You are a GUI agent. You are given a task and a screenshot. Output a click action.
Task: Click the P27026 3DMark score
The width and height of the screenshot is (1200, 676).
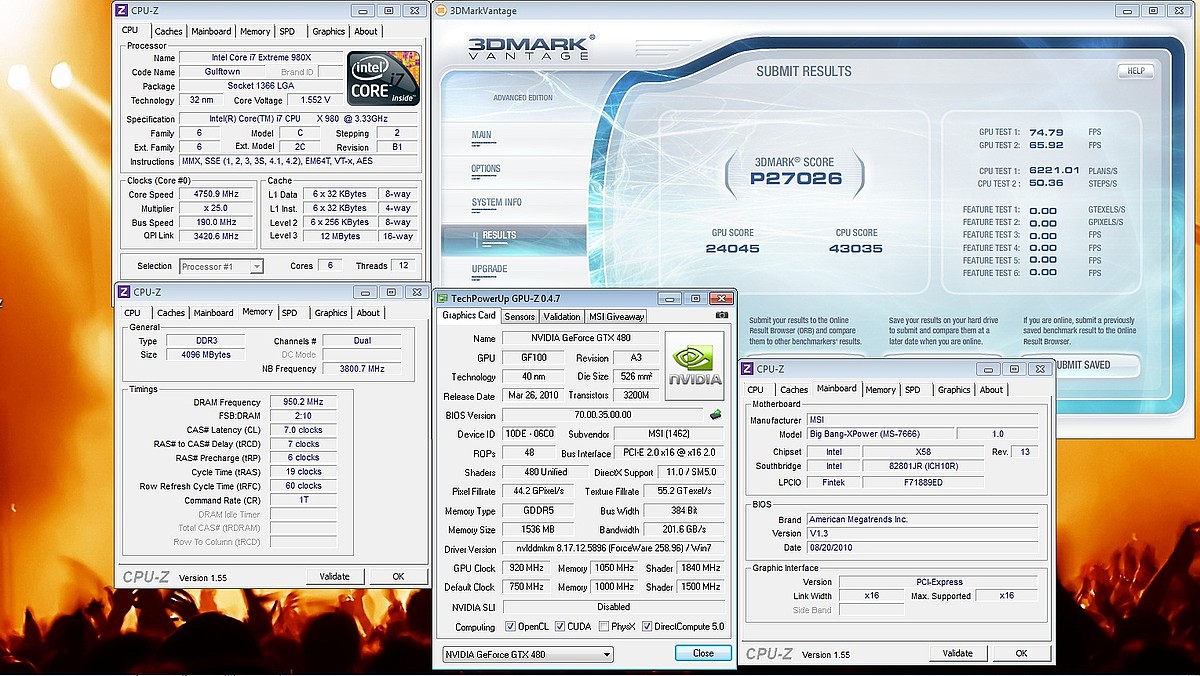point(795,179)
